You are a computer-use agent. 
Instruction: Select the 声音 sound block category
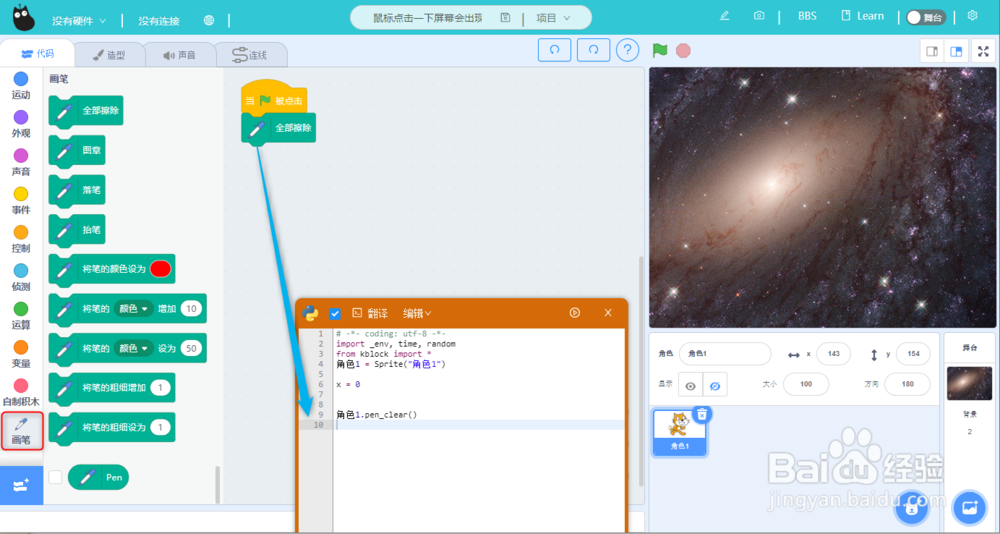[x=21, y=163]
